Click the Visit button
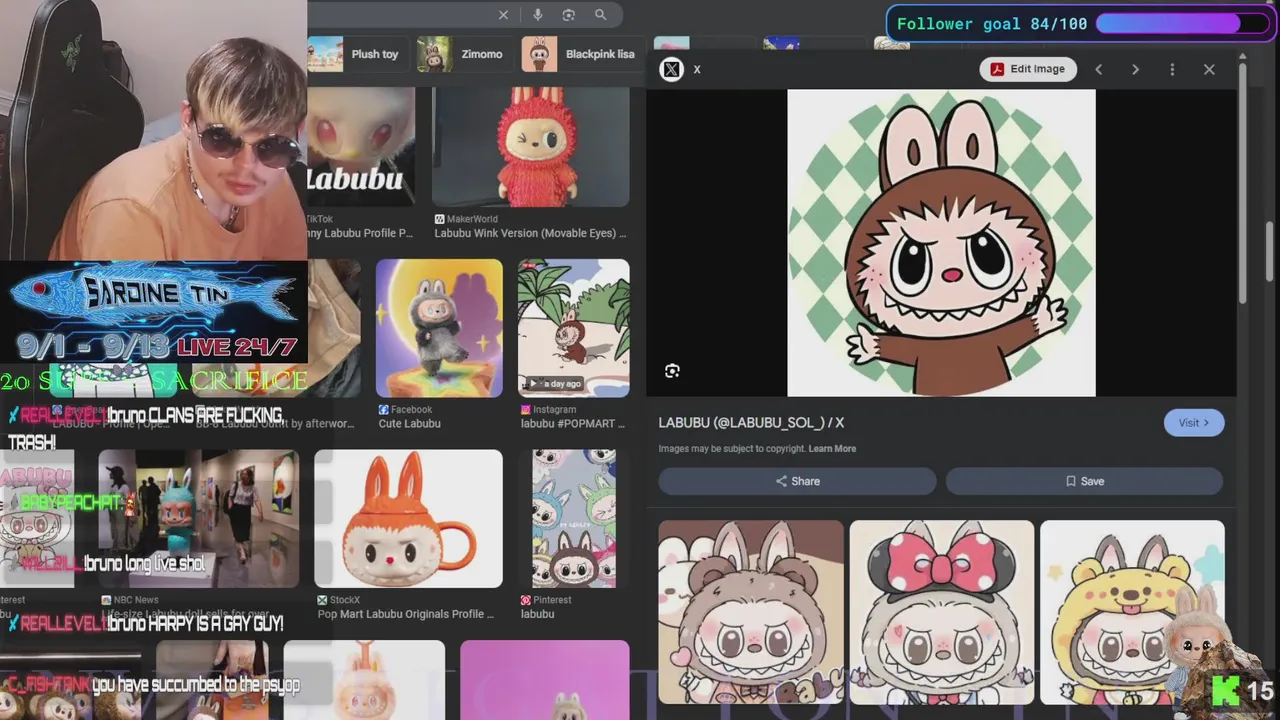 (1194, 423)
